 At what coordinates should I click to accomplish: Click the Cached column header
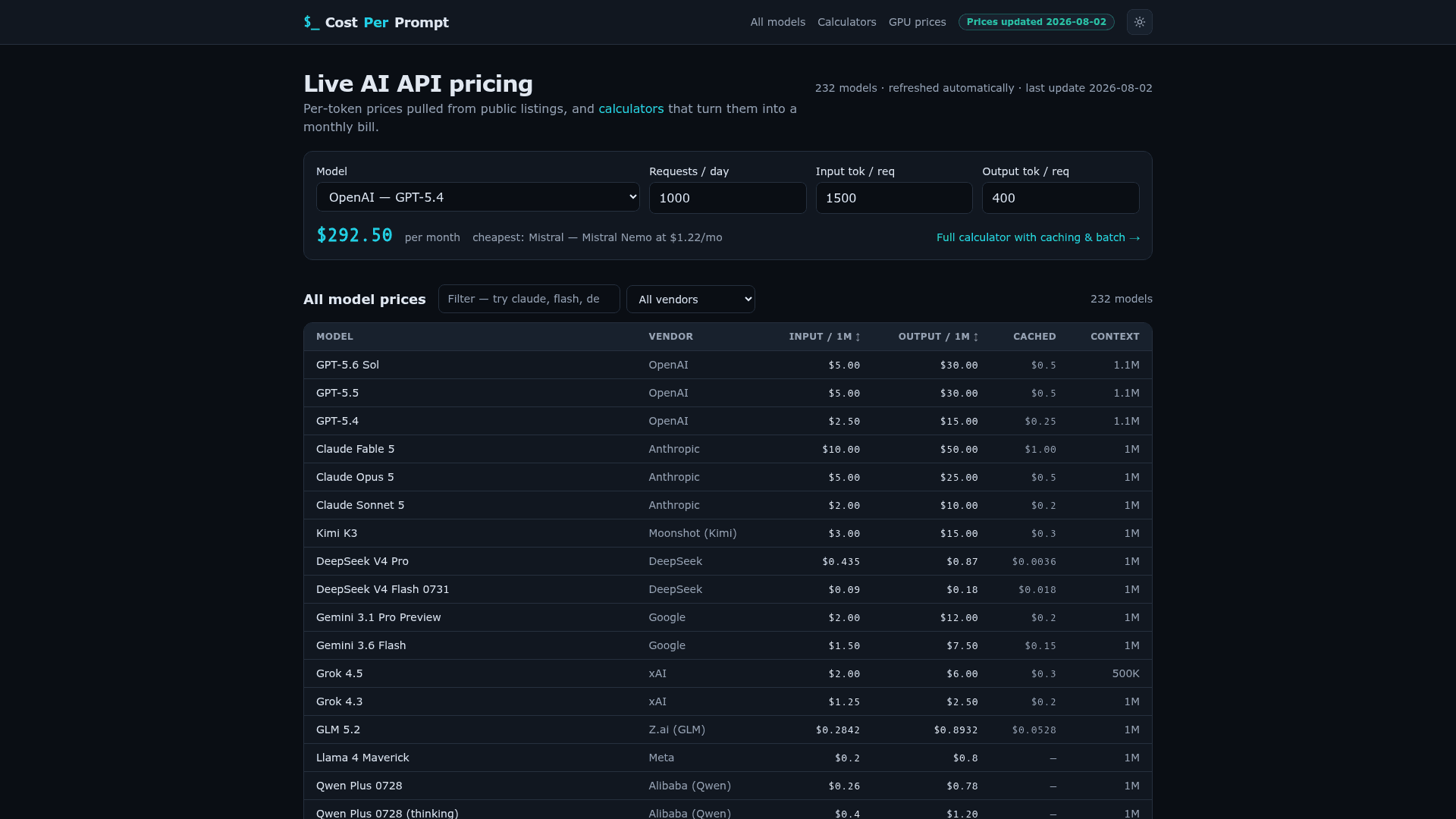pos(1034,337)
